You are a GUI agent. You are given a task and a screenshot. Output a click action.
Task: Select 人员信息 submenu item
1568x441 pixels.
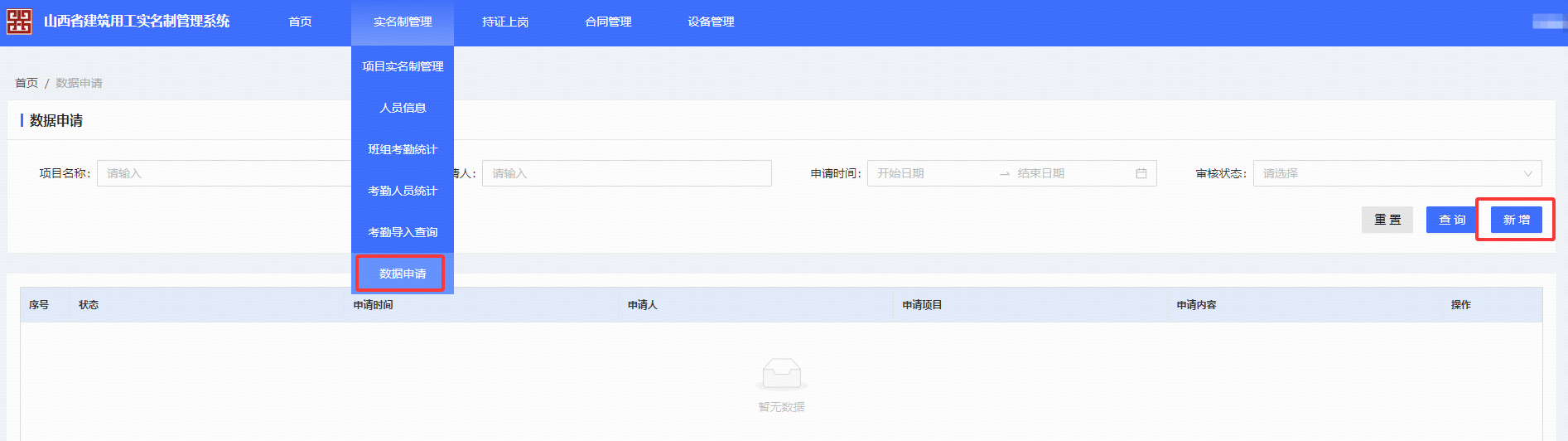point(403,108)
